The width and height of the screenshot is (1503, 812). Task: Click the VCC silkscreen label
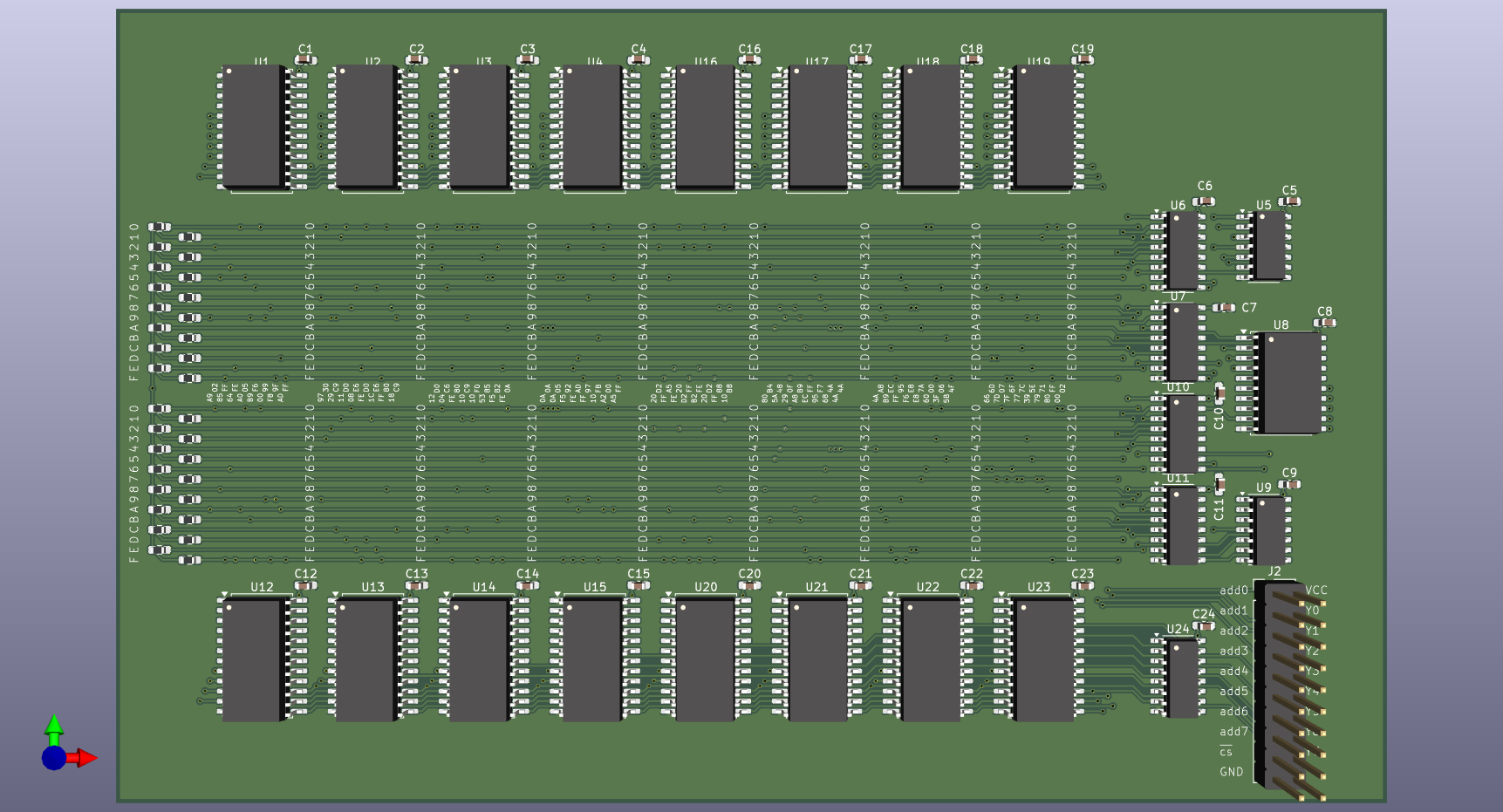pos(1316,590)
